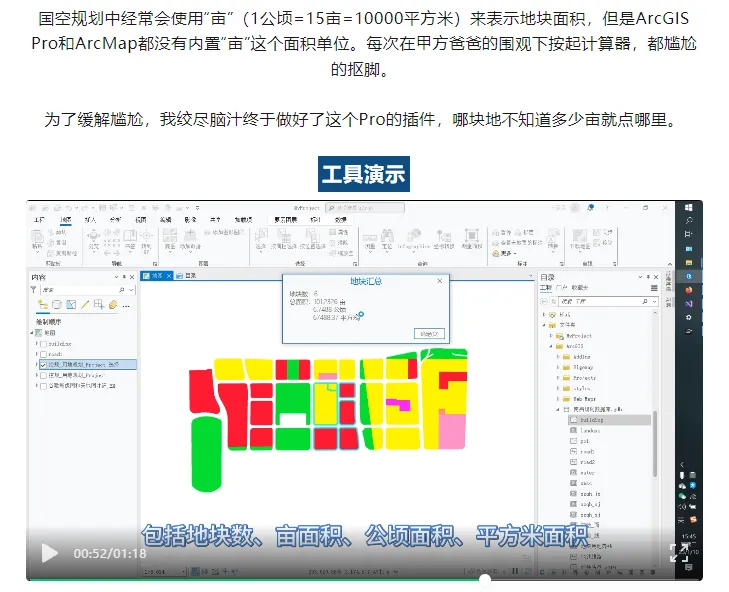Open Visual Studio from the Windows taskbar
The width and height of the screenshot is (729, 592).
[x=689, y=304]
